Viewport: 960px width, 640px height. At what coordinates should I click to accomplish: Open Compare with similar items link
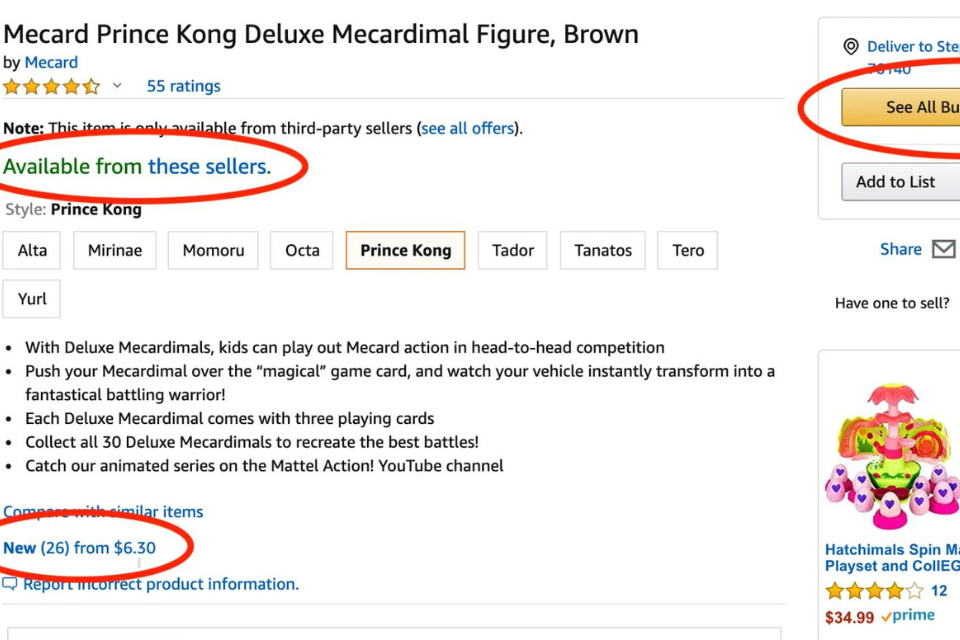click(103, 512)
